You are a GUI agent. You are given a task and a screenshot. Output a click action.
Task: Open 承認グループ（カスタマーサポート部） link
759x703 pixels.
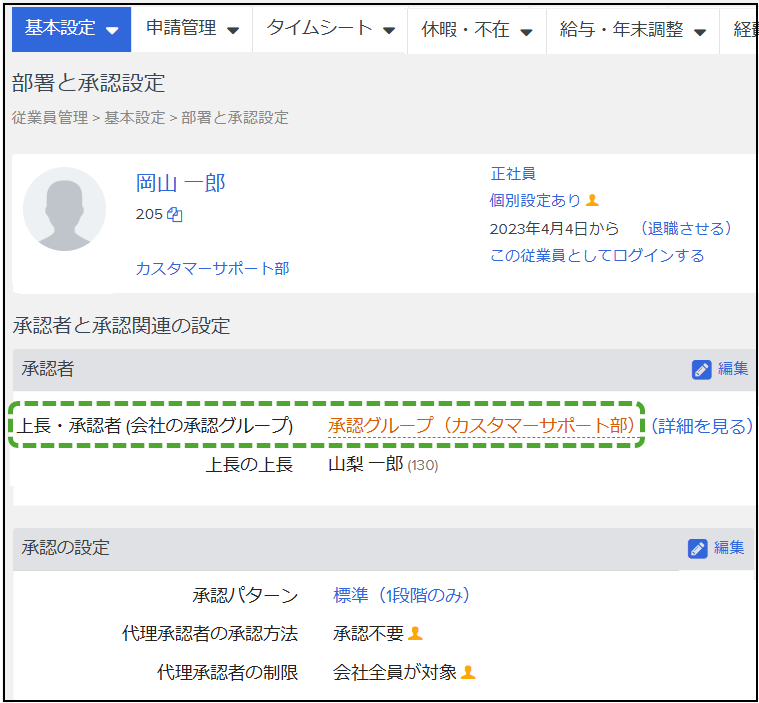[480, 425]
